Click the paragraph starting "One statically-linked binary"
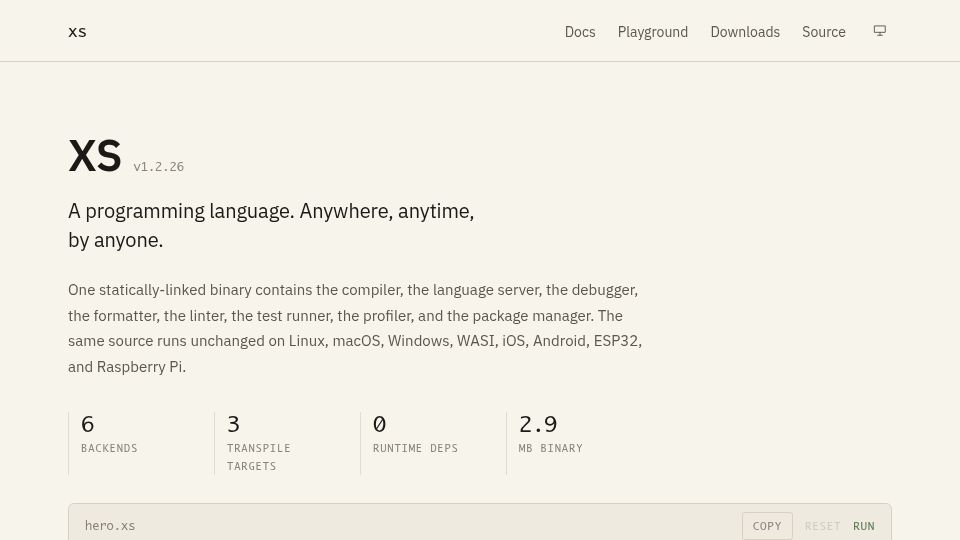960x540 pixels. pyautogui.click(x=355, y=328)
